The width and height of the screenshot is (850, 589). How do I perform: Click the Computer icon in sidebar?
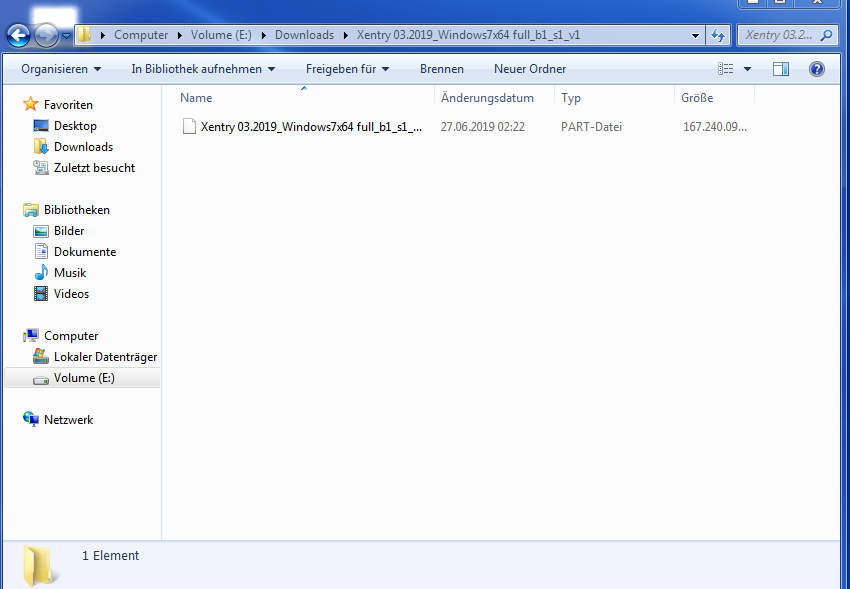tap(31, 335)
